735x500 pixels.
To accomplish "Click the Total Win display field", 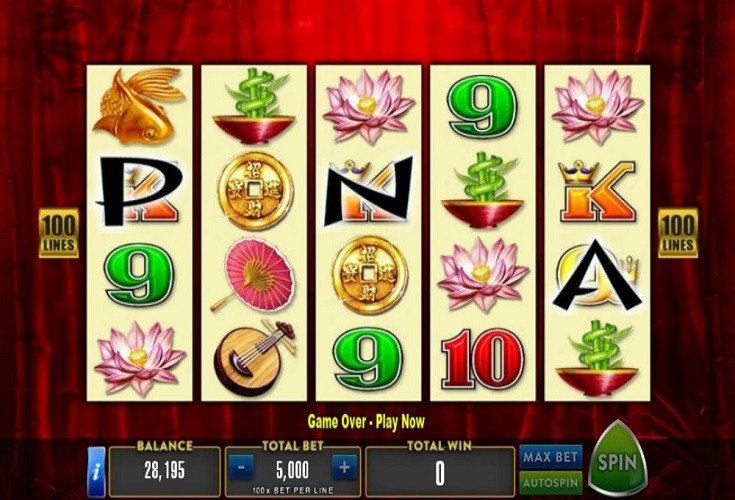I will (440, 472).
